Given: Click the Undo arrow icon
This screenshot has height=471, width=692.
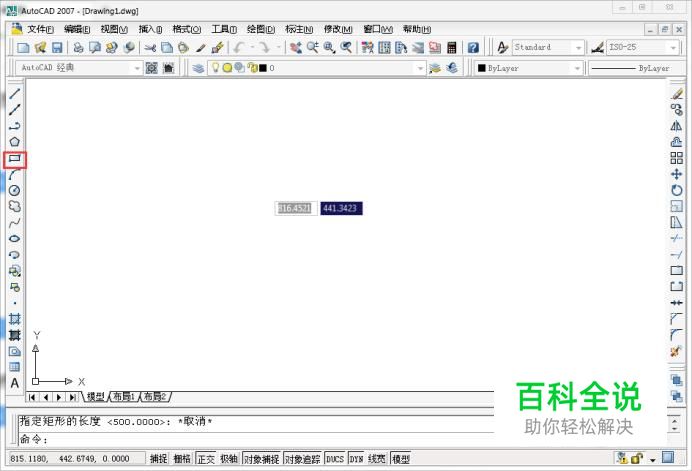Looking at the screenshot, I should coord(240,47).
